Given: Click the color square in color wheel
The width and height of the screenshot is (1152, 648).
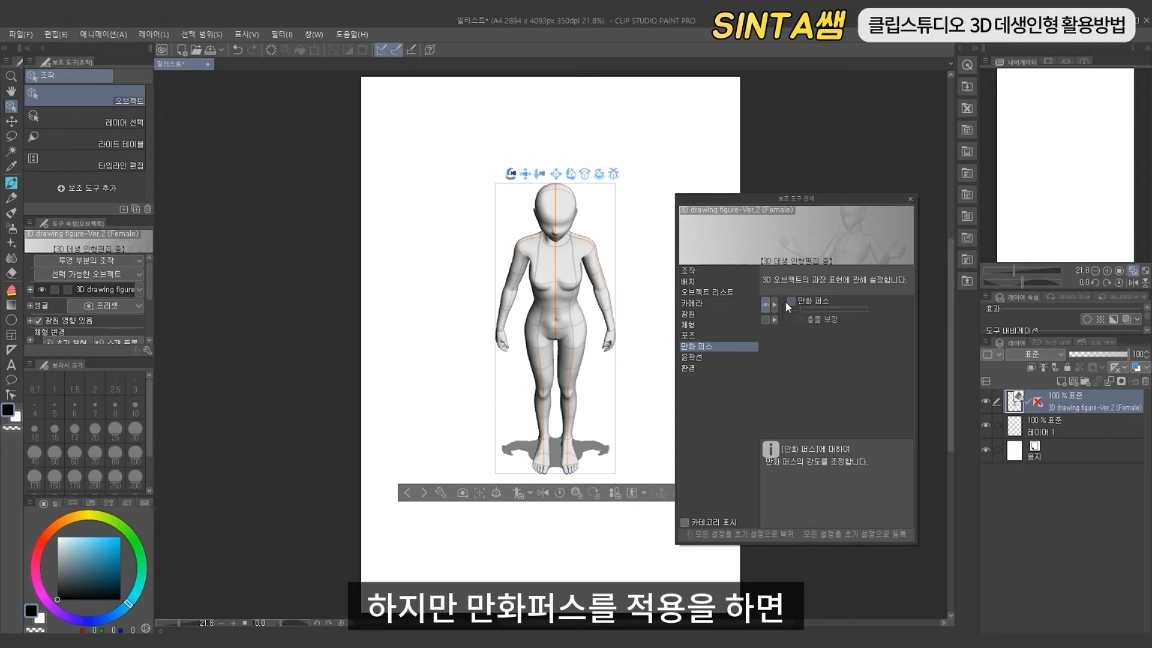Looking at the screenshot, I should 89,569.
